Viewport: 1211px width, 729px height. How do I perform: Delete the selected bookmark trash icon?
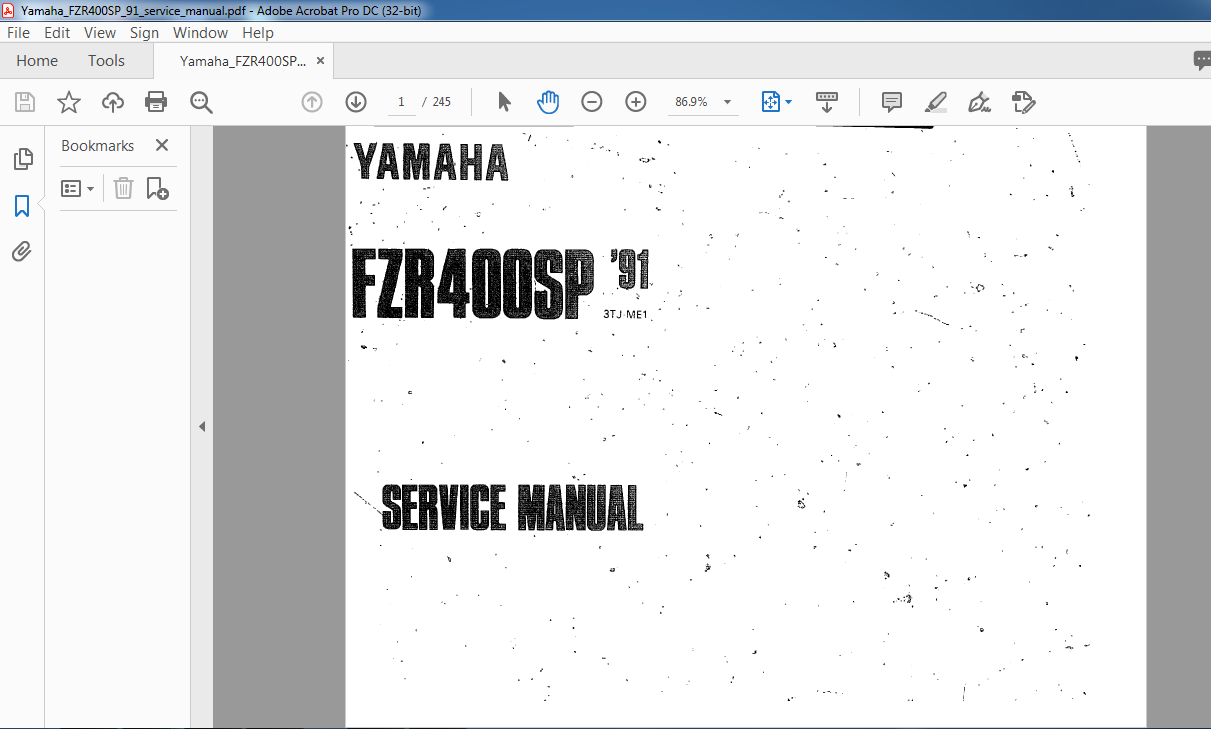tap(123, 188)
